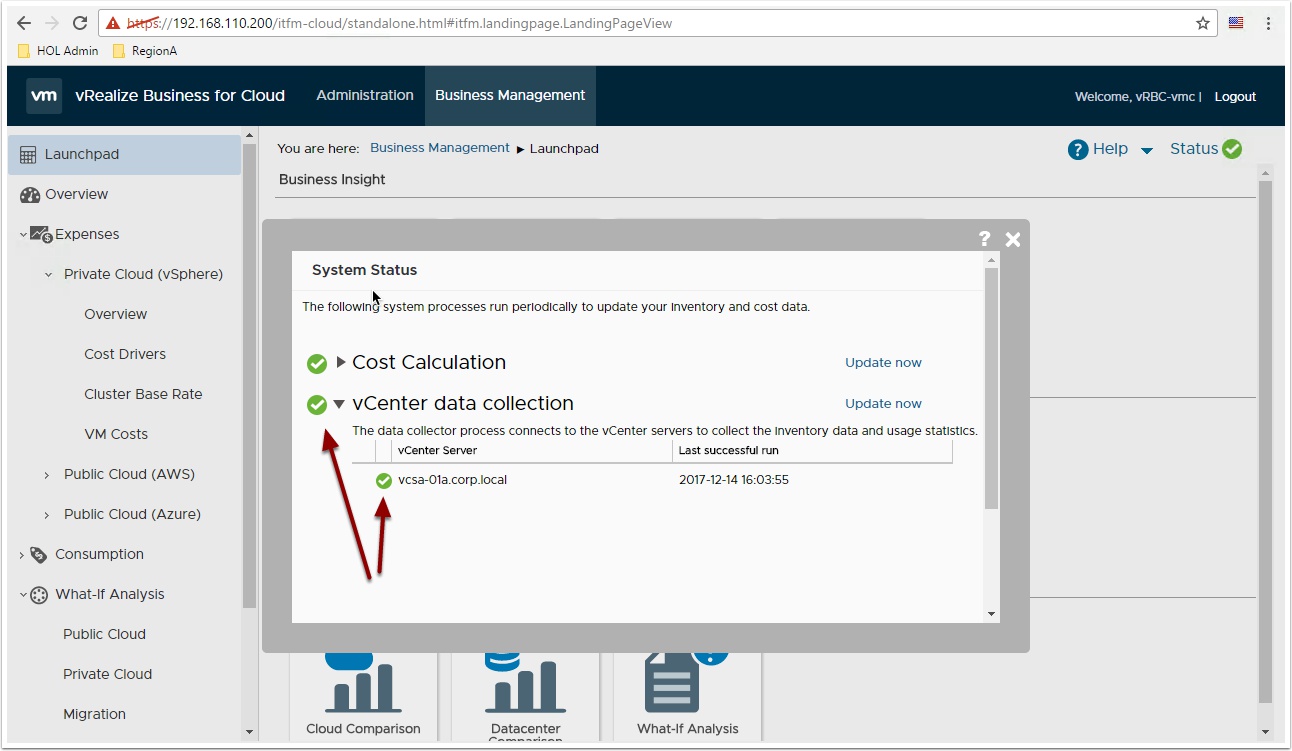Open the Cloud Comparison tile

pos(363,696)
